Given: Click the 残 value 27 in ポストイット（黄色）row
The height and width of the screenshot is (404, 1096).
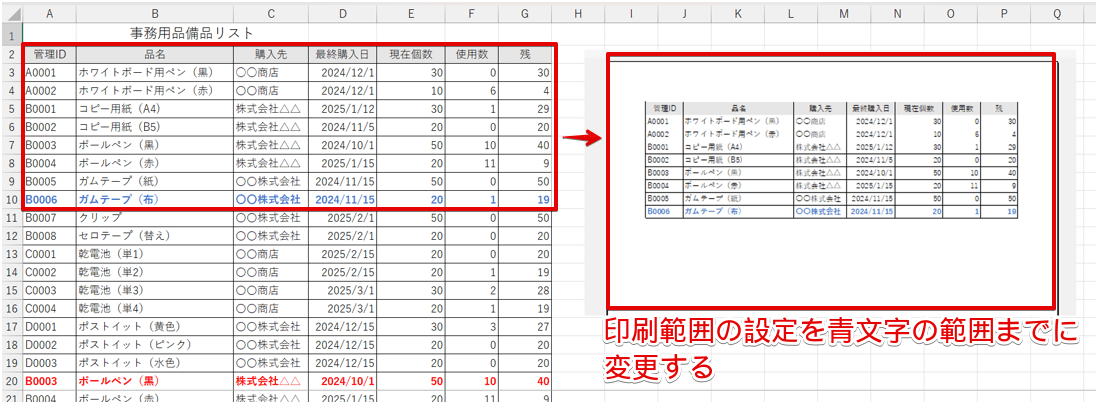Looking at the screenshot, I should coord(526,326).
